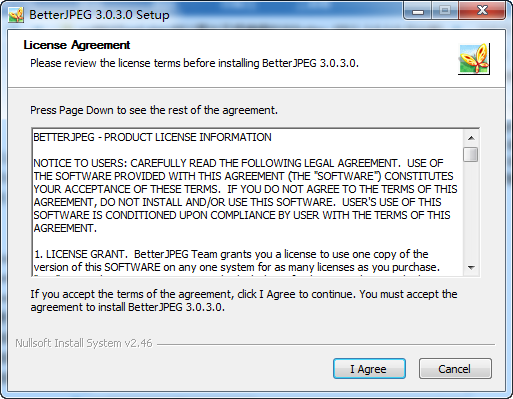Click the Nullsoft Install System v2.46 label
513x399 pixels.
(x=84, y=343)
